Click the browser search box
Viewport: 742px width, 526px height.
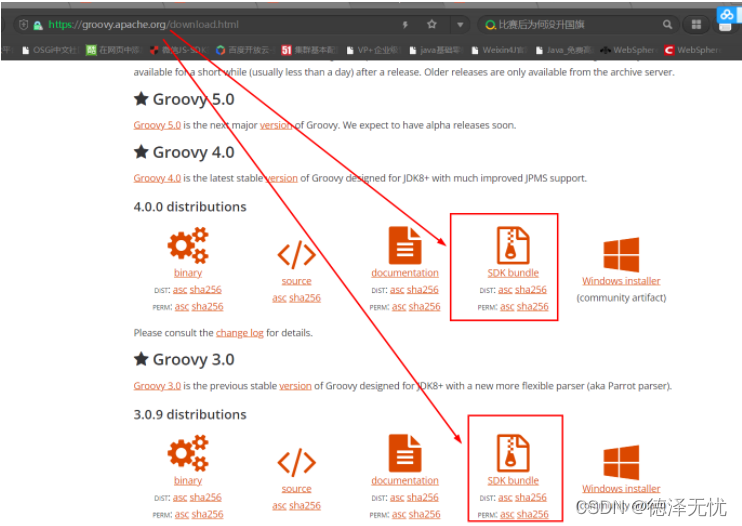[x=577, y=25]
